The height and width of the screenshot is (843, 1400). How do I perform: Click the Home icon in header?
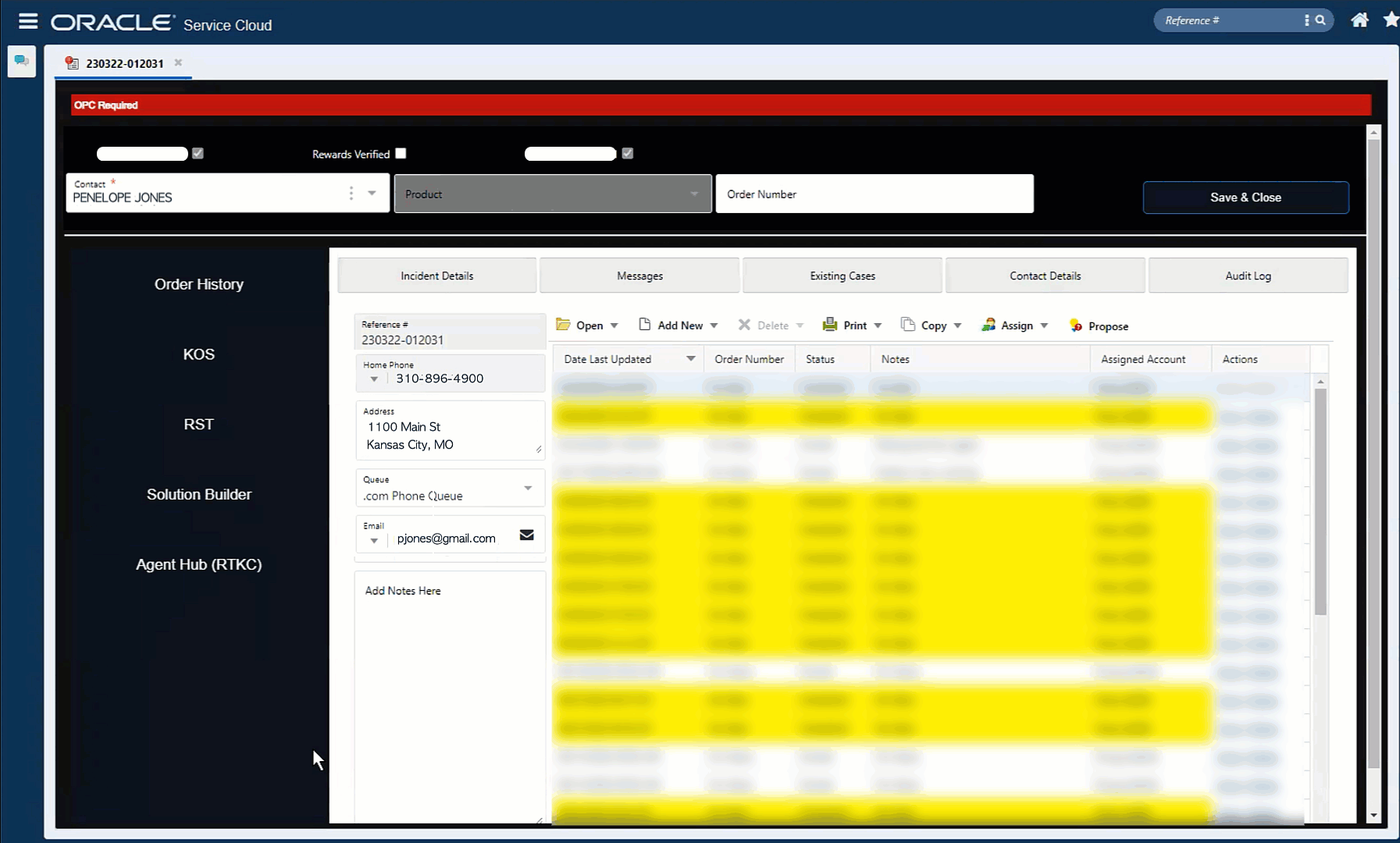[1359, 20]
